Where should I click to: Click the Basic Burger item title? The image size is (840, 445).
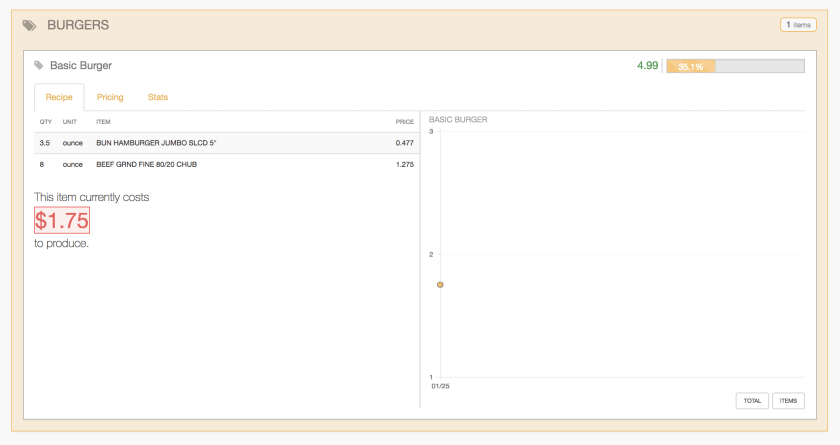click(81, 65)
